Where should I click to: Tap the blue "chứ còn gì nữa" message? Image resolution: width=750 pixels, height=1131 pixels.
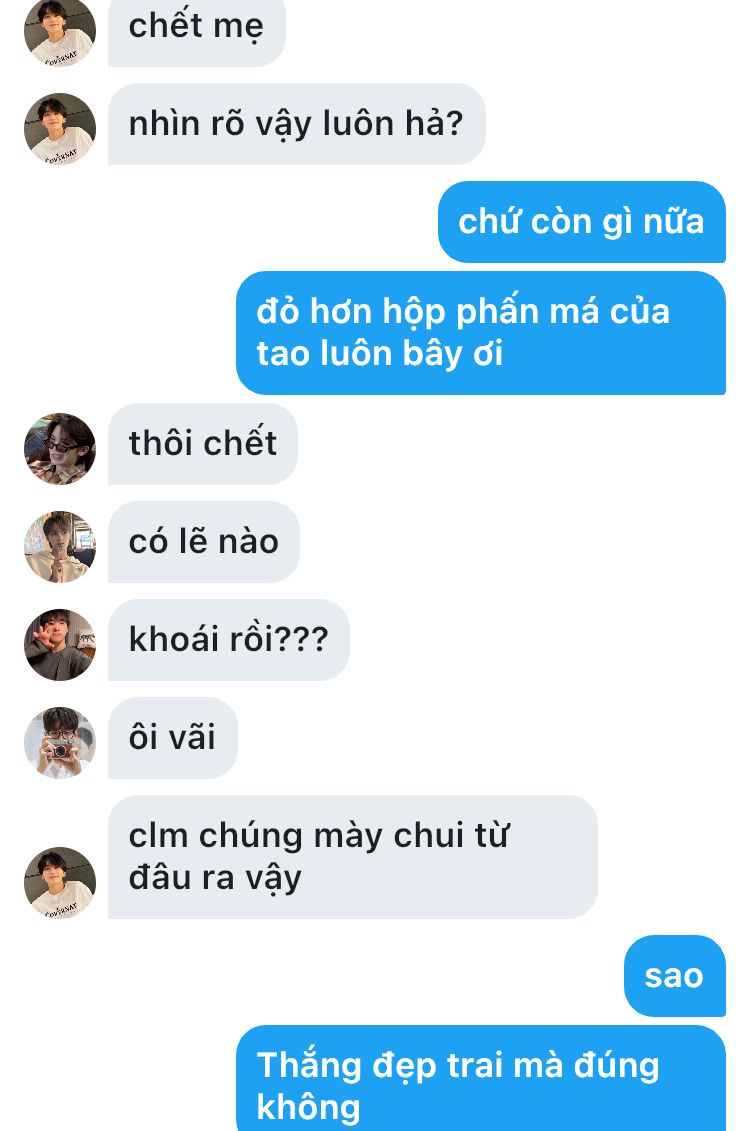[581, 222]
